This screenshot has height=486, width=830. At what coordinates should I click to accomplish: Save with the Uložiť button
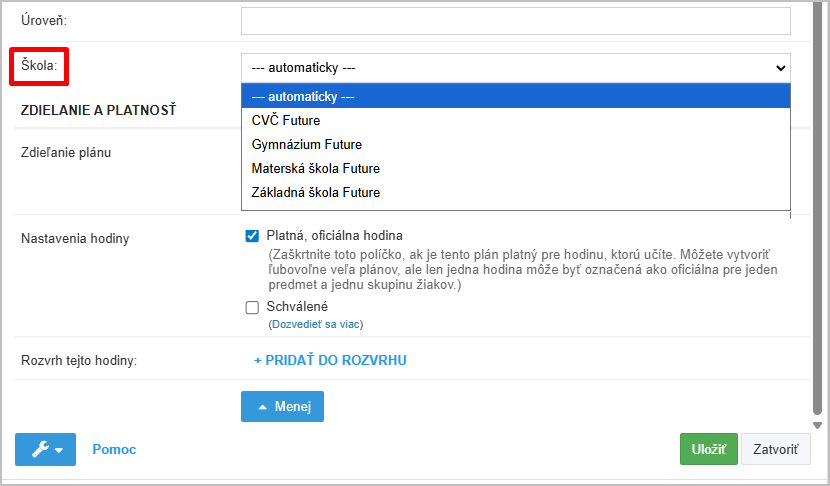pos(708,450)
